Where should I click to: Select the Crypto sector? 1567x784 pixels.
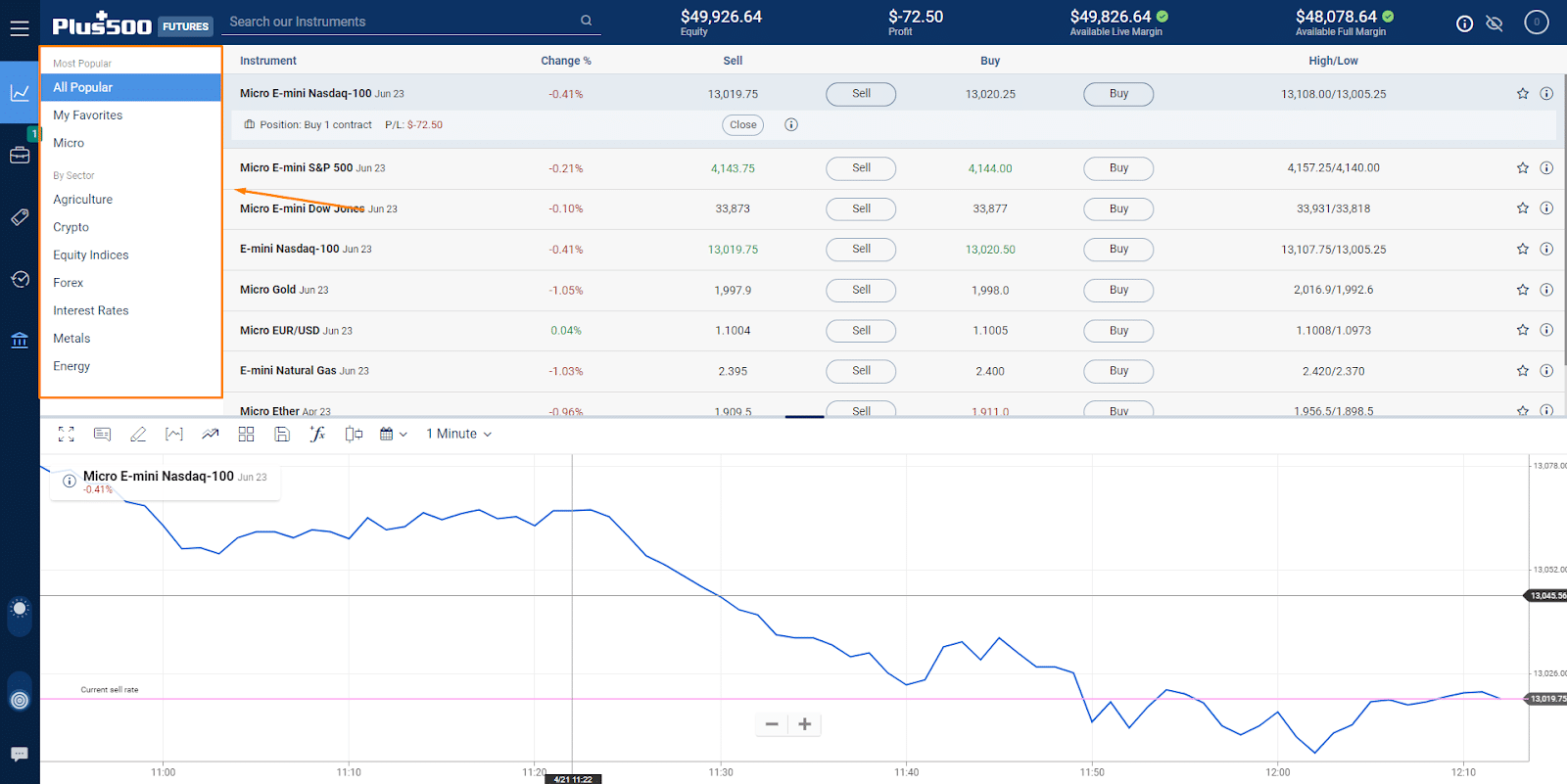click(71, 227)
